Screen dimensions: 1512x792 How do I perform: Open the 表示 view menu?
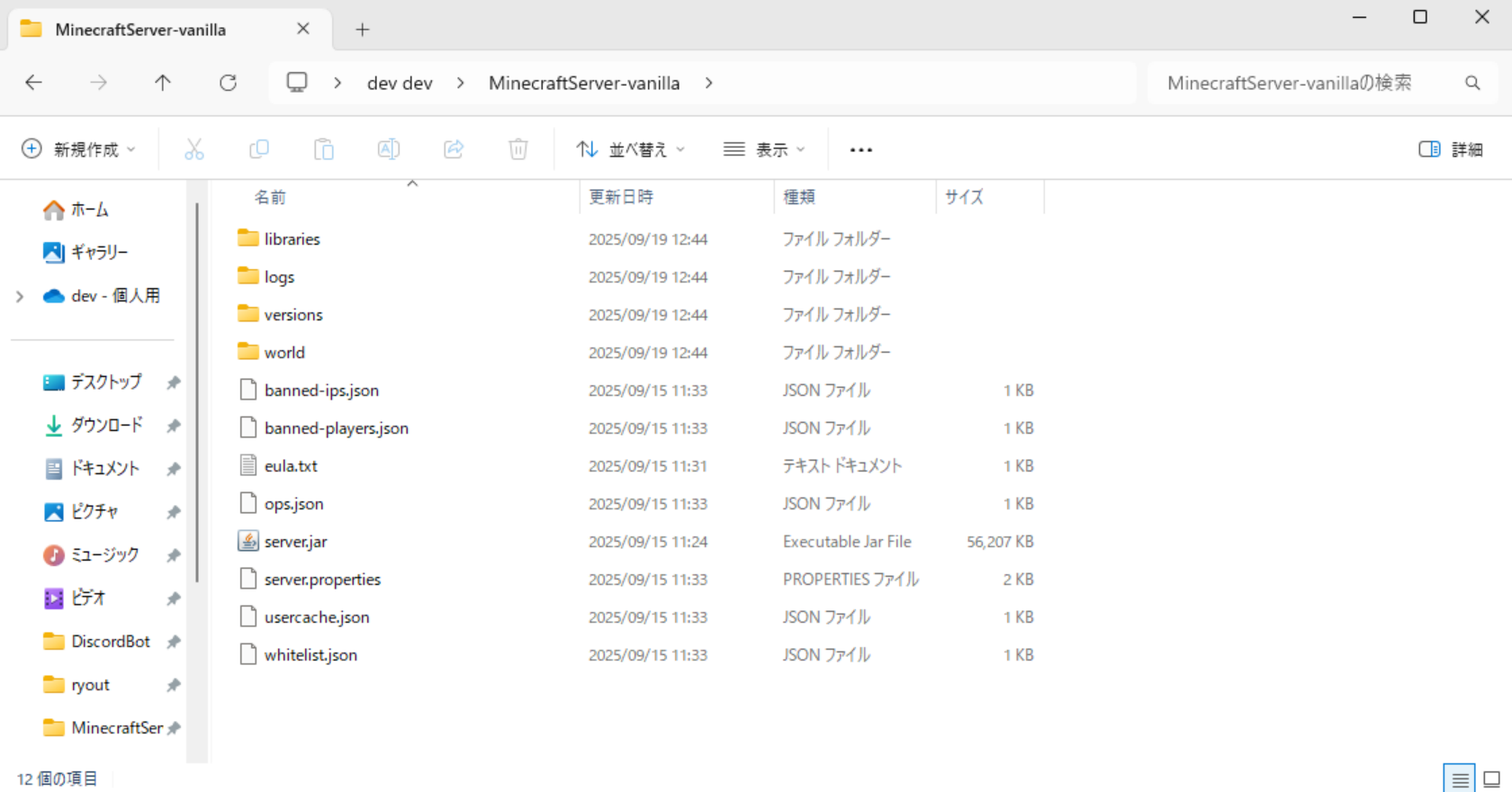[x=764, y=149]
